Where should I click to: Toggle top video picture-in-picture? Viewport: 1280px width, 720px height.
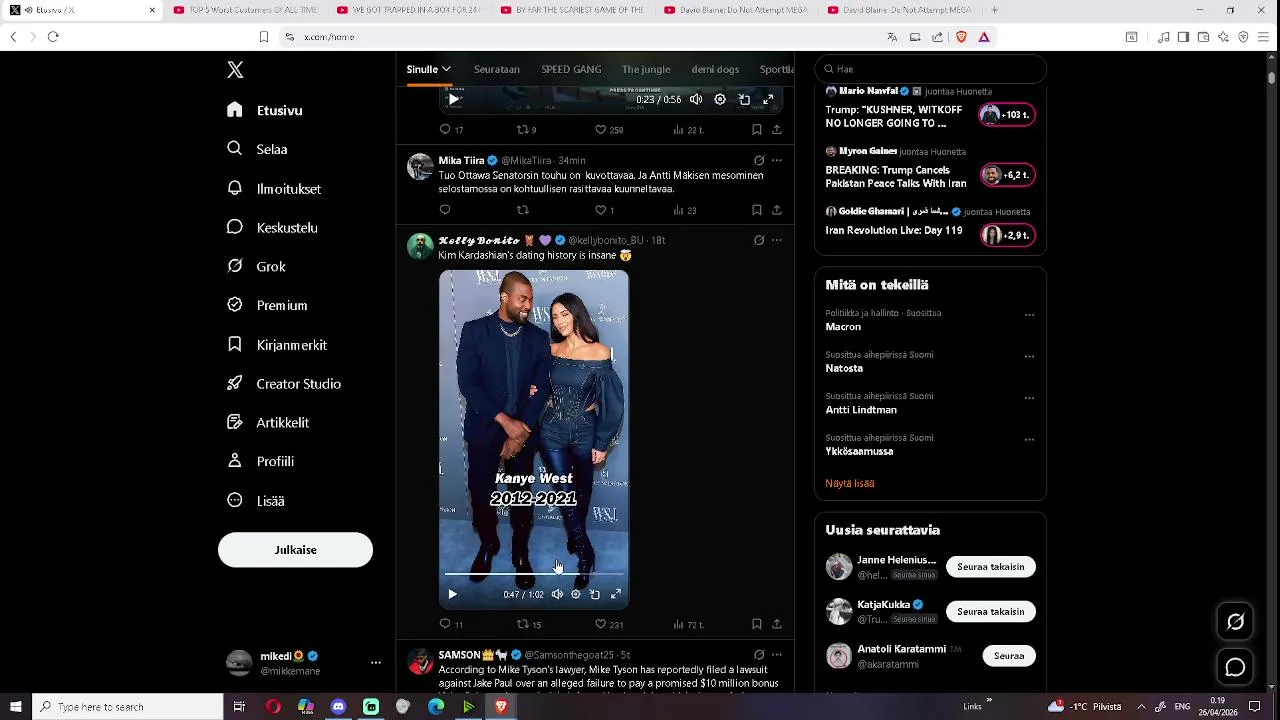744,99
